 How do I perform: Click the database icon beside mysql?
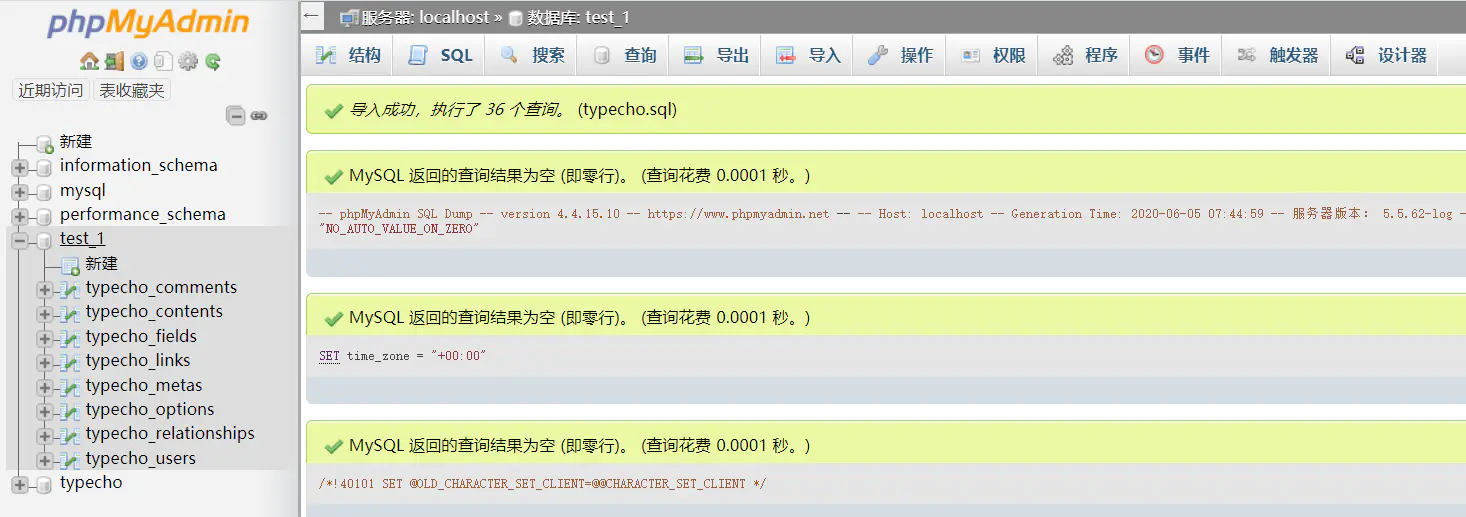coord(44,192)
